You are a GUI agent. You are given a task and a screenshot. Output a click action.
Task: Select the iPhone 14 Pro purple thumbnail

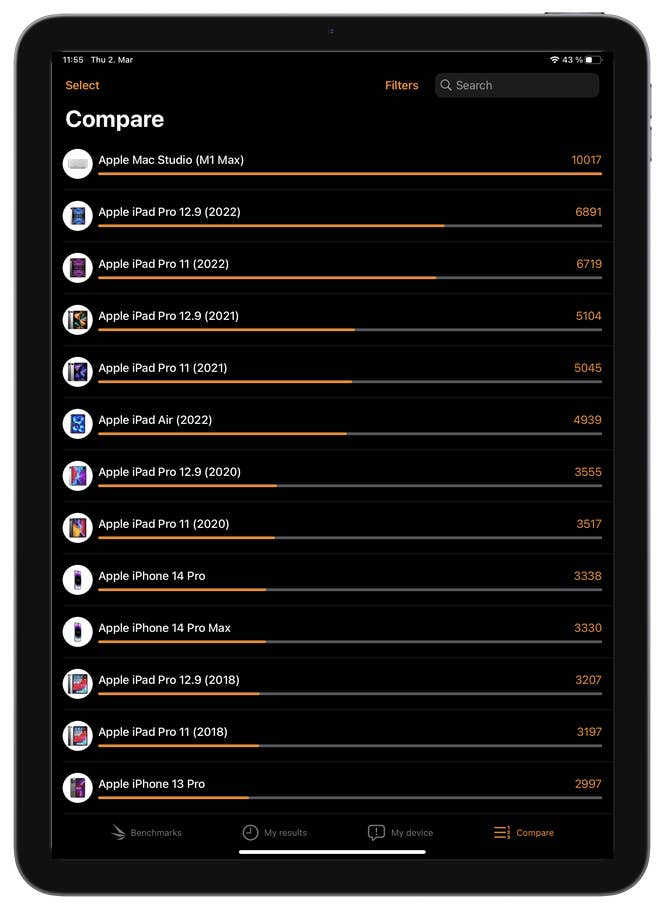tap(77, 579)
